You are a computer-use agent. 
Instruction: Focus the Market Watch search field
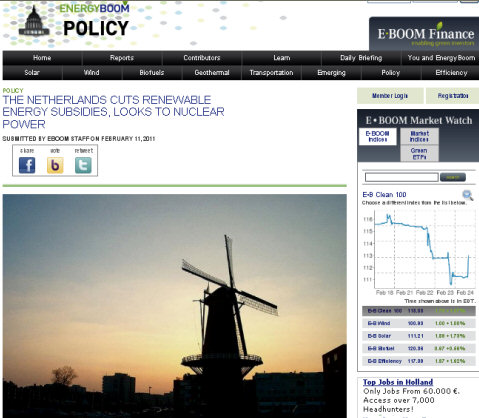(401, 177)
